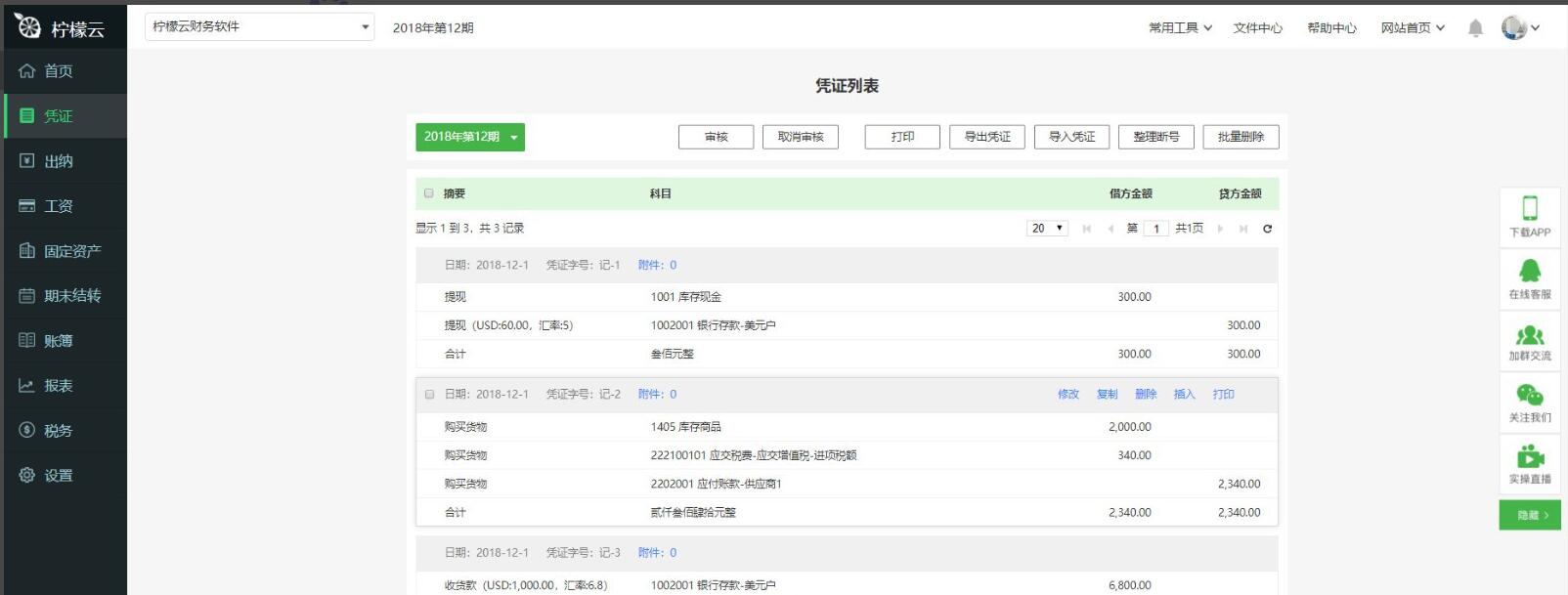The height and width of the screenshot is (595, 1568).
Task: Change the 20 rows-per-page dropdown
Action: (1047, 229)
